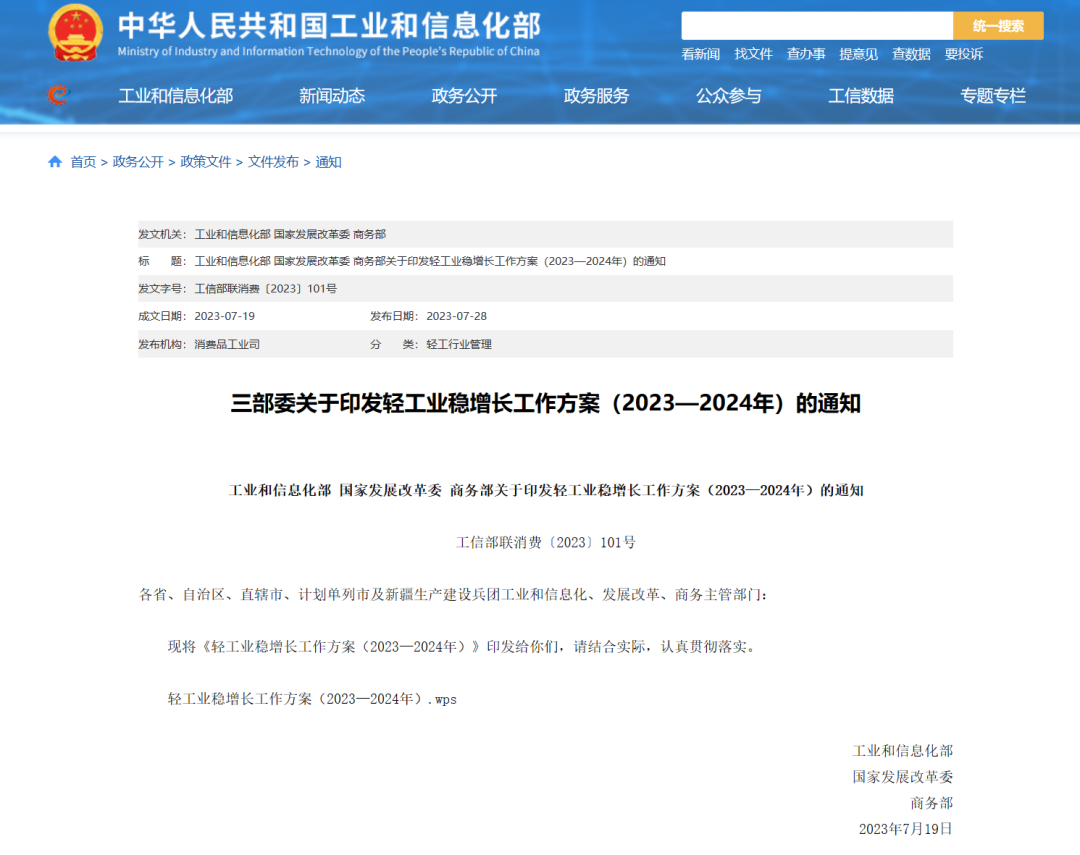This screenshot has width=1080, height=855.
Task: Open the 工信数据 navigation item
Action: pyautogui.click(x=861, y=96)
